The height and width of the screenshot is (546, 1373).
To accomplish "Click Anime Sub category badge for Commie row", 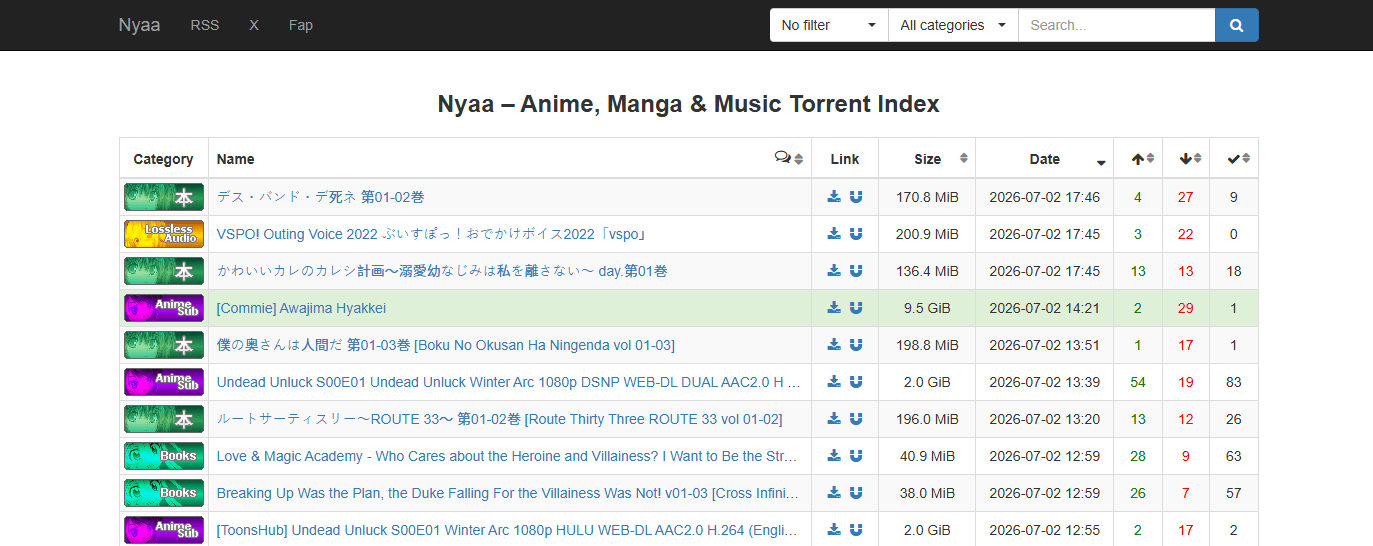I will coord(164,308).
